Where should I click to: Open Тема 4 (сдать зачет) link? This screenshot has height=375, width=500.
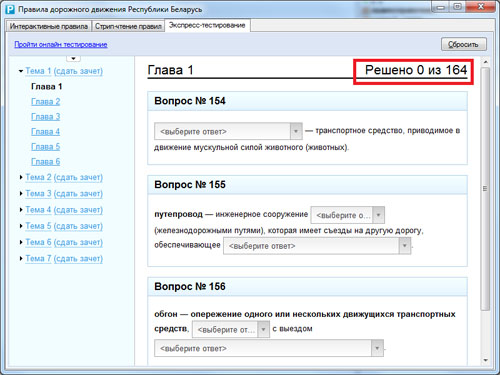point(64,210)
